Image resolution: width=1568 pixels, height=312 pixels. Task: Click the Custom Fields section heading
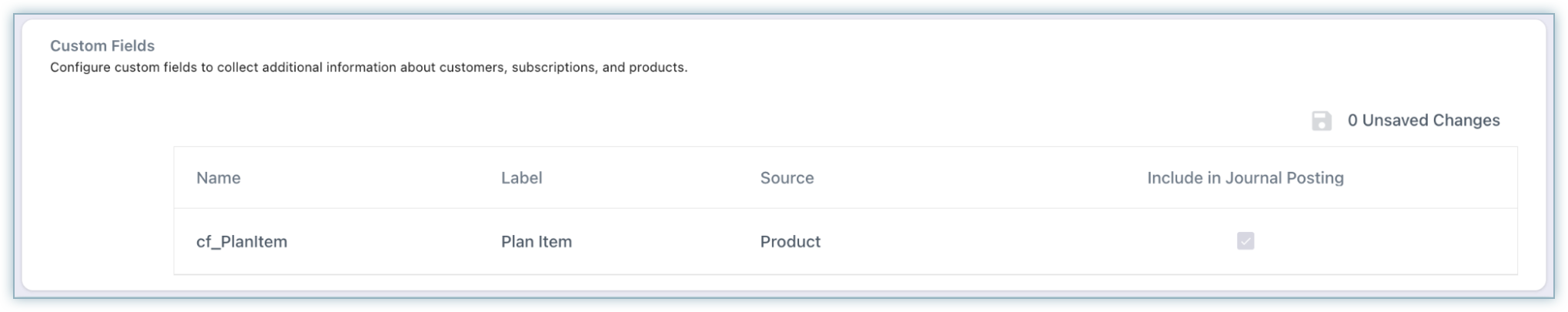click(x=102, y=46)
